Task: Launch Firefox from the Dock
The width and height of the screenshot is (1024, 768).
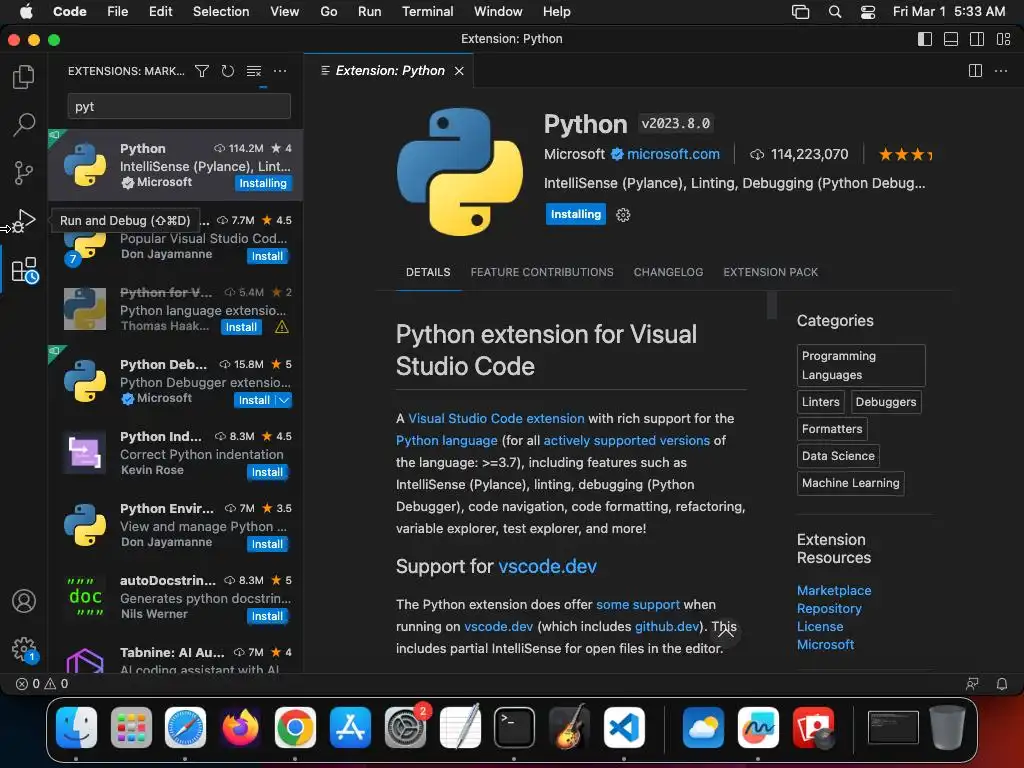Action: click(240, 727)
